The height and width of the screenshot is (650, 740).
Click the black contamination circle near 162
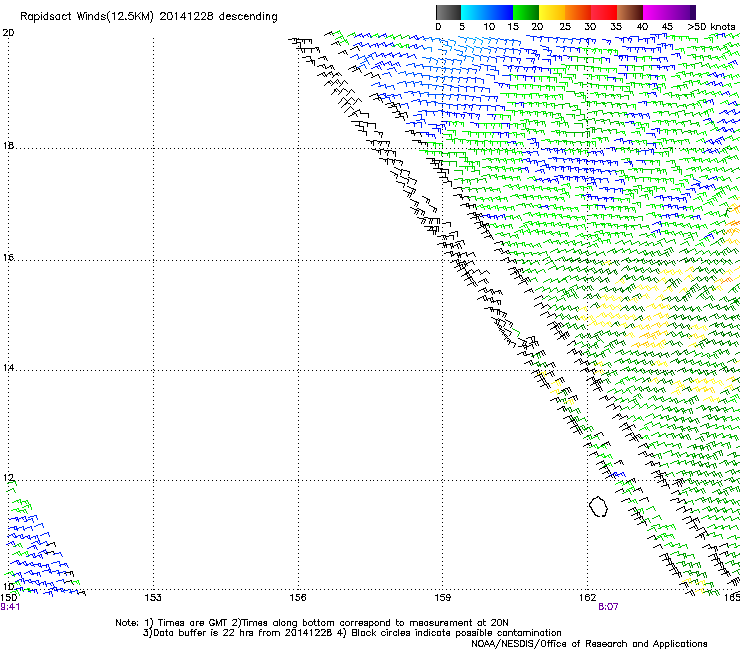598,506
